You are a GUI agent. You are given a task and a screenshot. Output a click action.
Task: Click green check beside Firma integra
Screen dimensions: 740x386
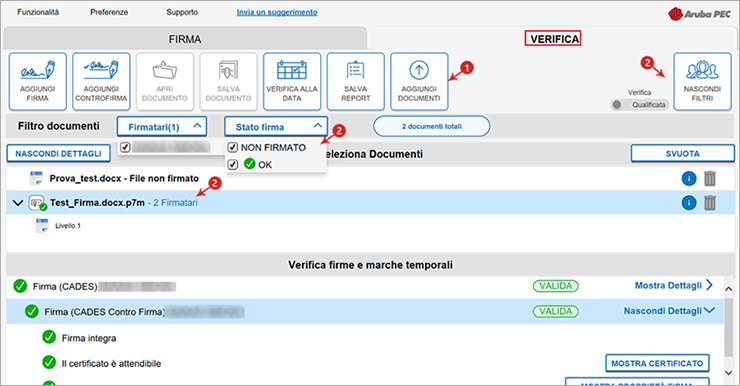[x=49, y=337]
